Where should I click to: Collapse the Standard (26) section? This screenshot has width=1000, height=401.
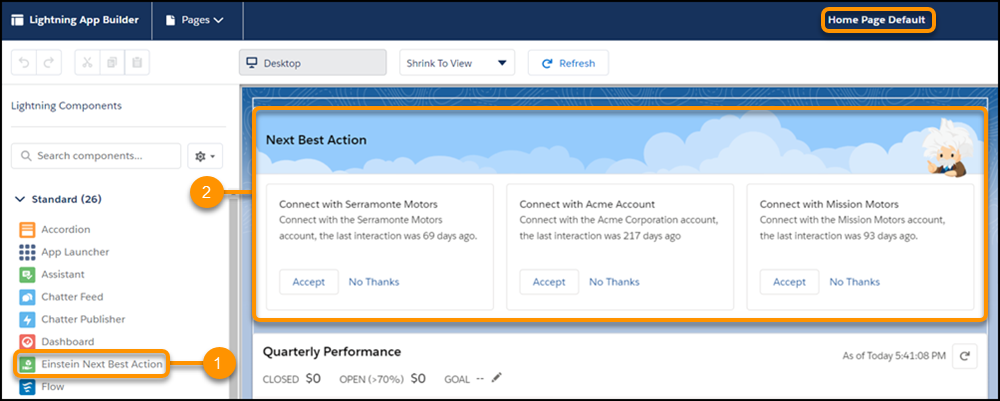20,200
